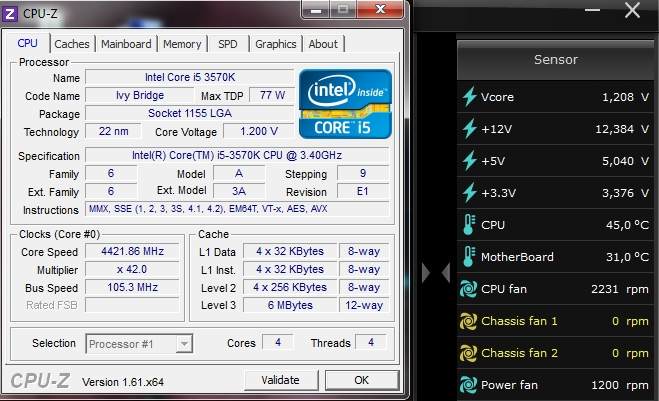Click the CPU temperature thermometer icon
Screen dimensions: 659x401
pyautogui.click(x=470, y=225)
